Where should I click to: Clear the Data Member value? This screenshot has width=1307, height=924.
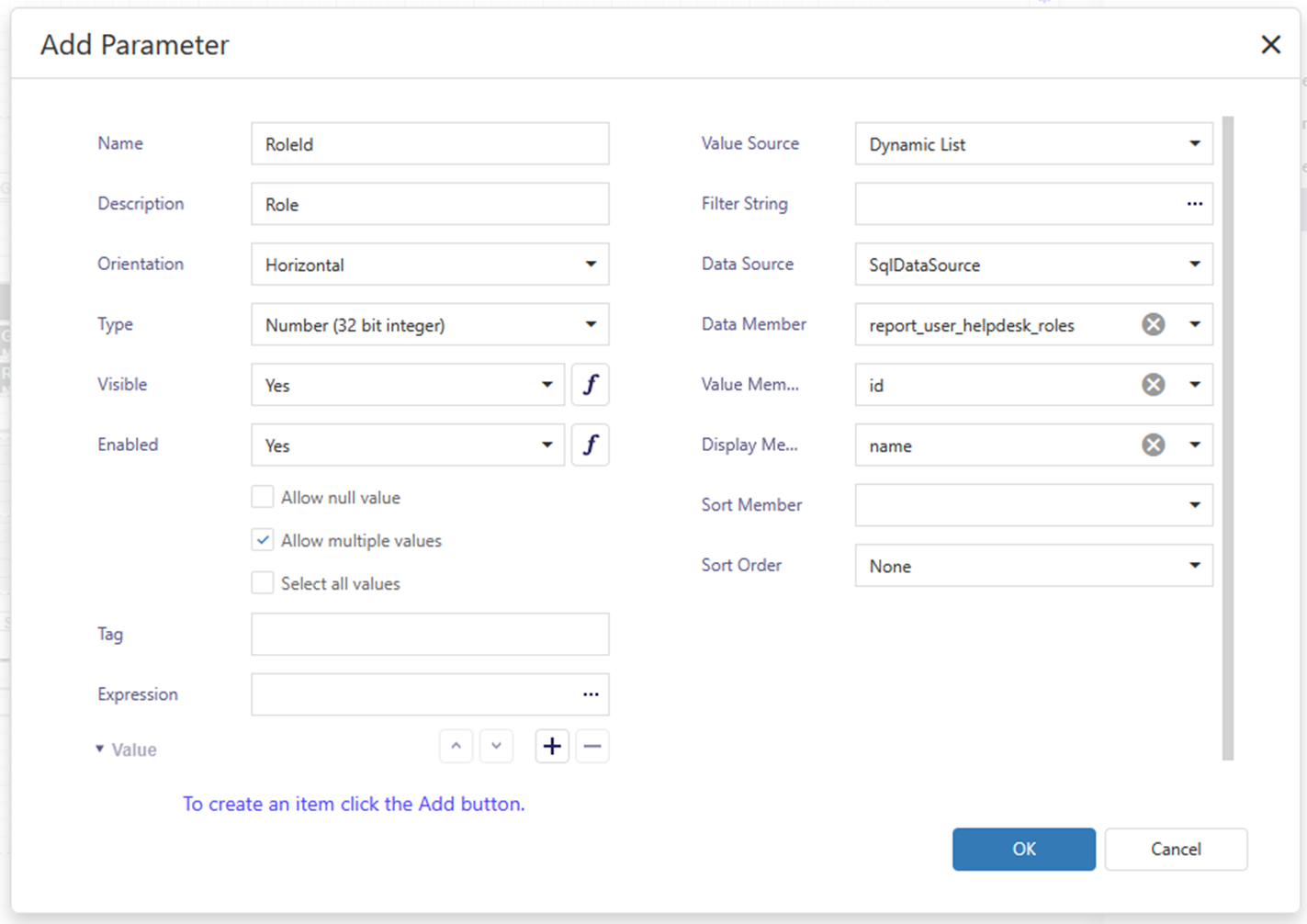click(x=1153, y=324)
